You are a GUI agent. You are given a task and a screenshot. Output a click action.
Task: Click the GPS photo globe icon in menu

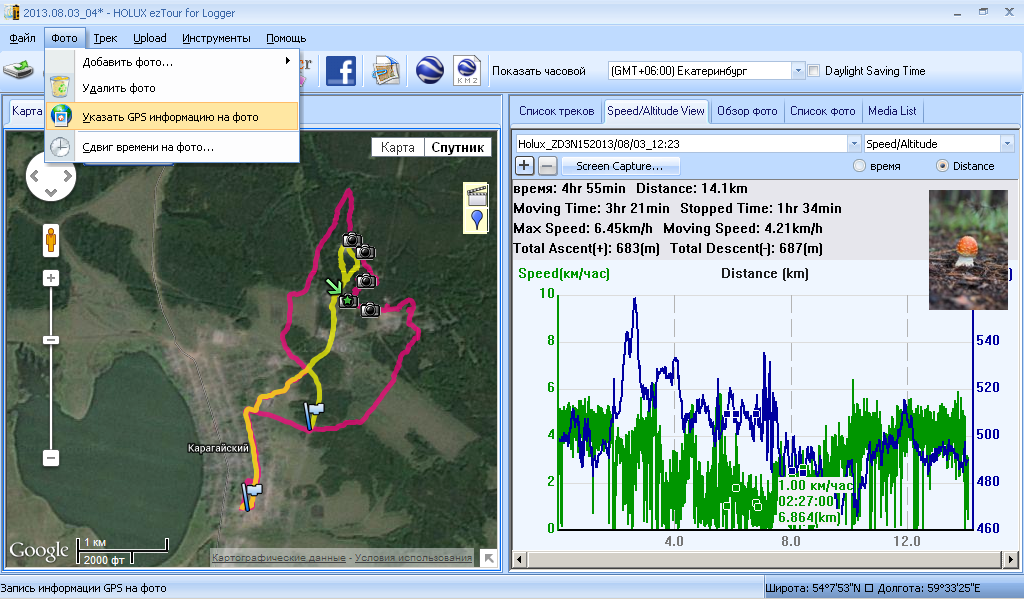(61, 117)
